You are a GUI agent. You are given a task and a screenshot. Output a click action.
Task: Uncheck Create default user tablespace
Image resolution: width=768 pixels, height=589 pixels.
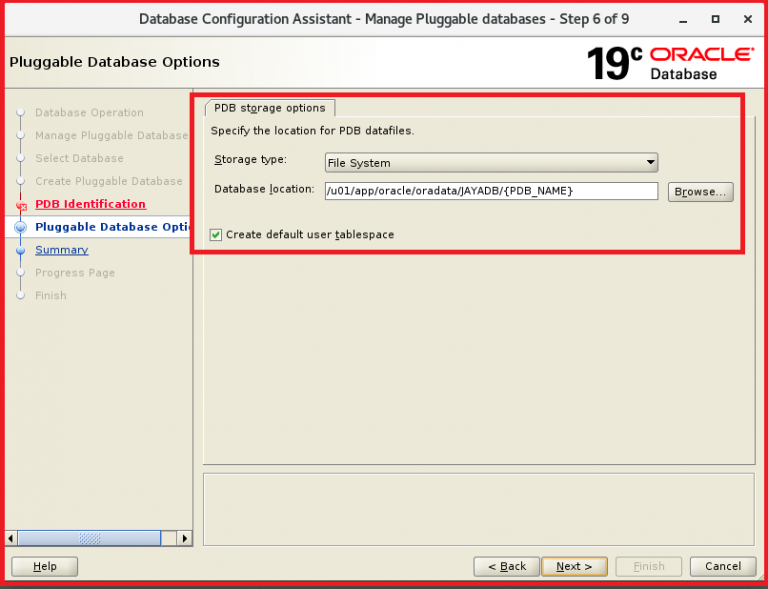point(216,235)
